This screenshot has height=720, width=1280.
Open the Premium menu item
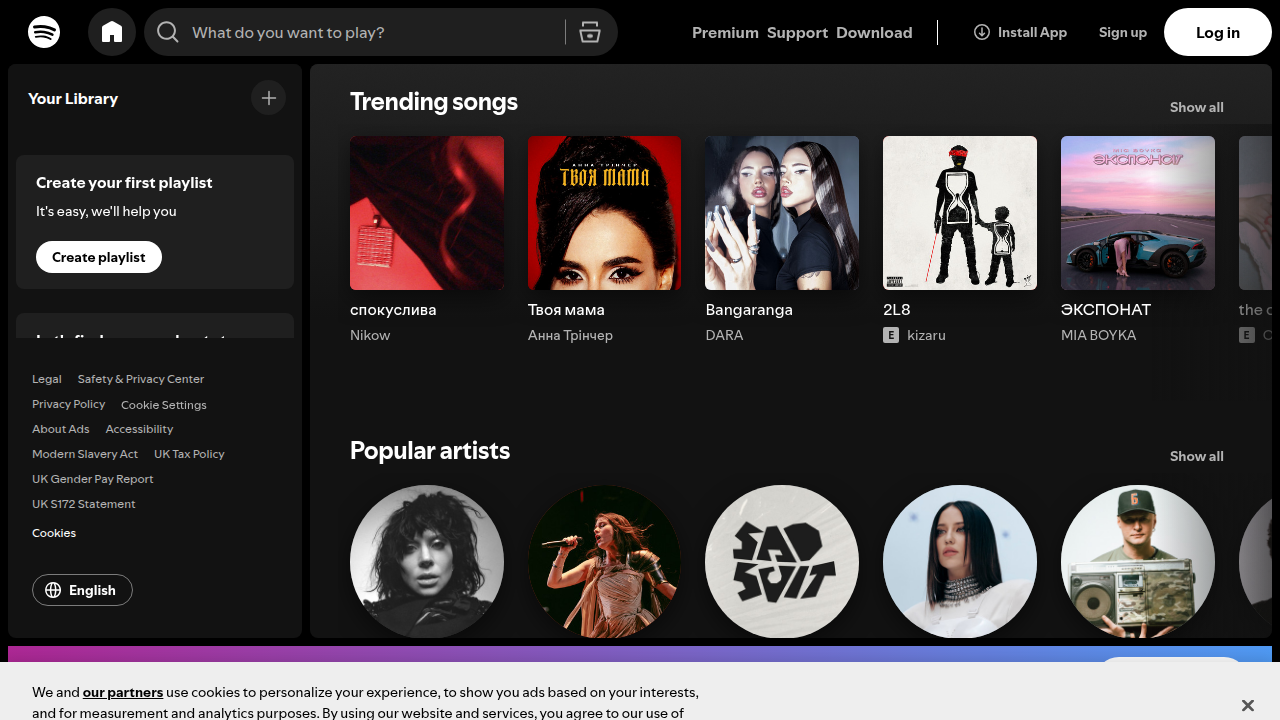(725, 32)
